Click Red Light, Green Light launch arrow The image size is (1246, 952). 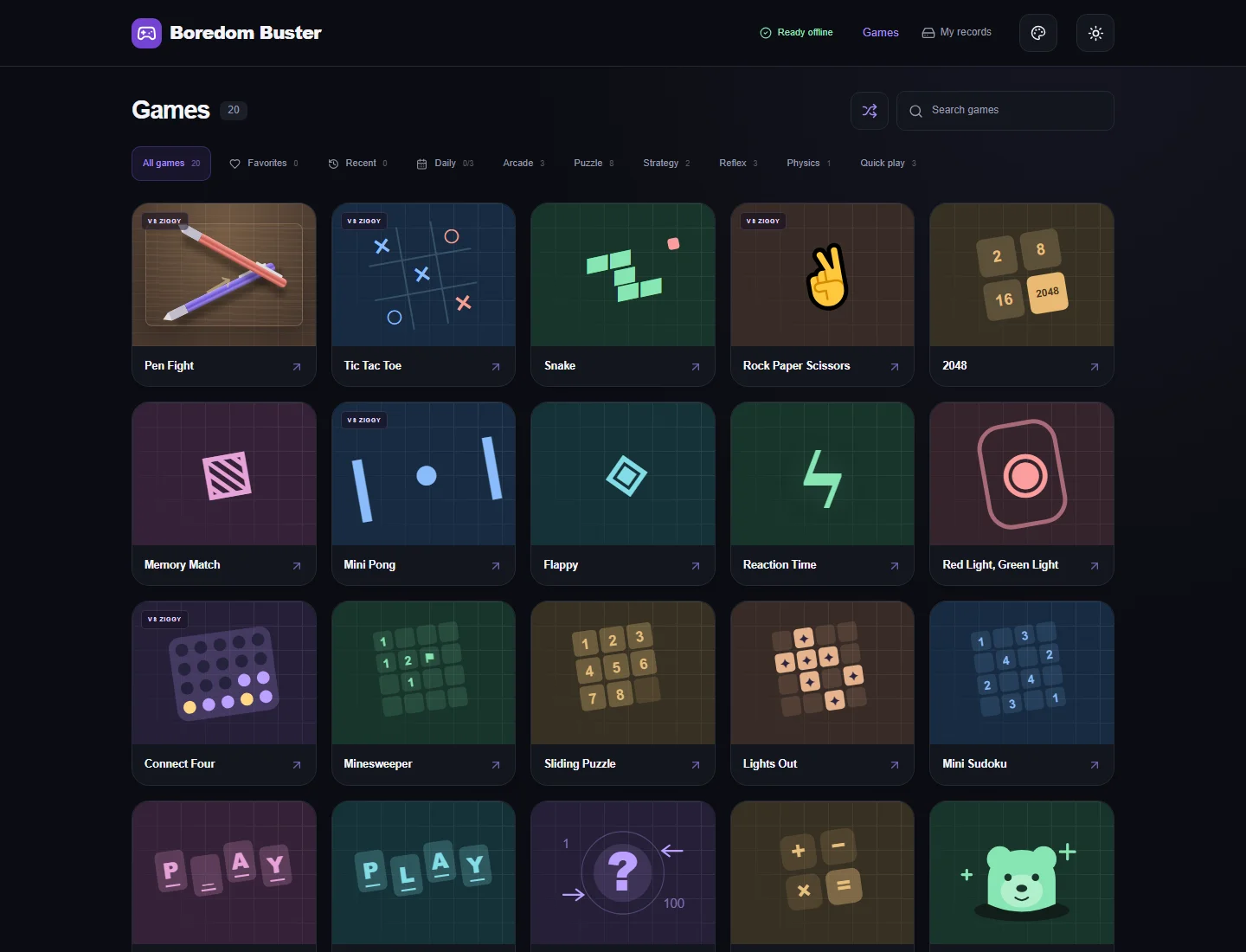point(1095,566)
